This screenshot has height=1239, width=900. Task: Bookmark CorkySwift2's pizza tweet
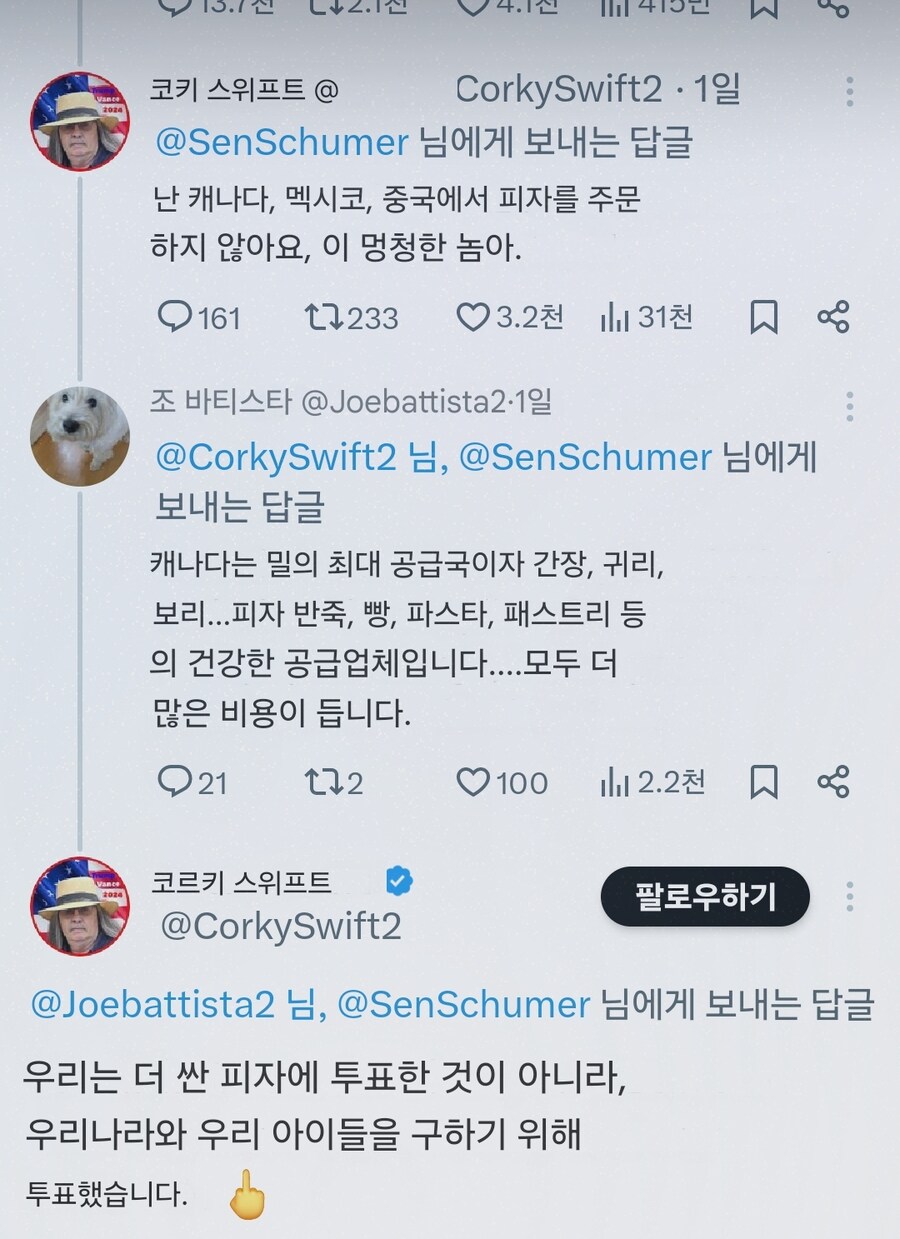[x=765, y=318]
